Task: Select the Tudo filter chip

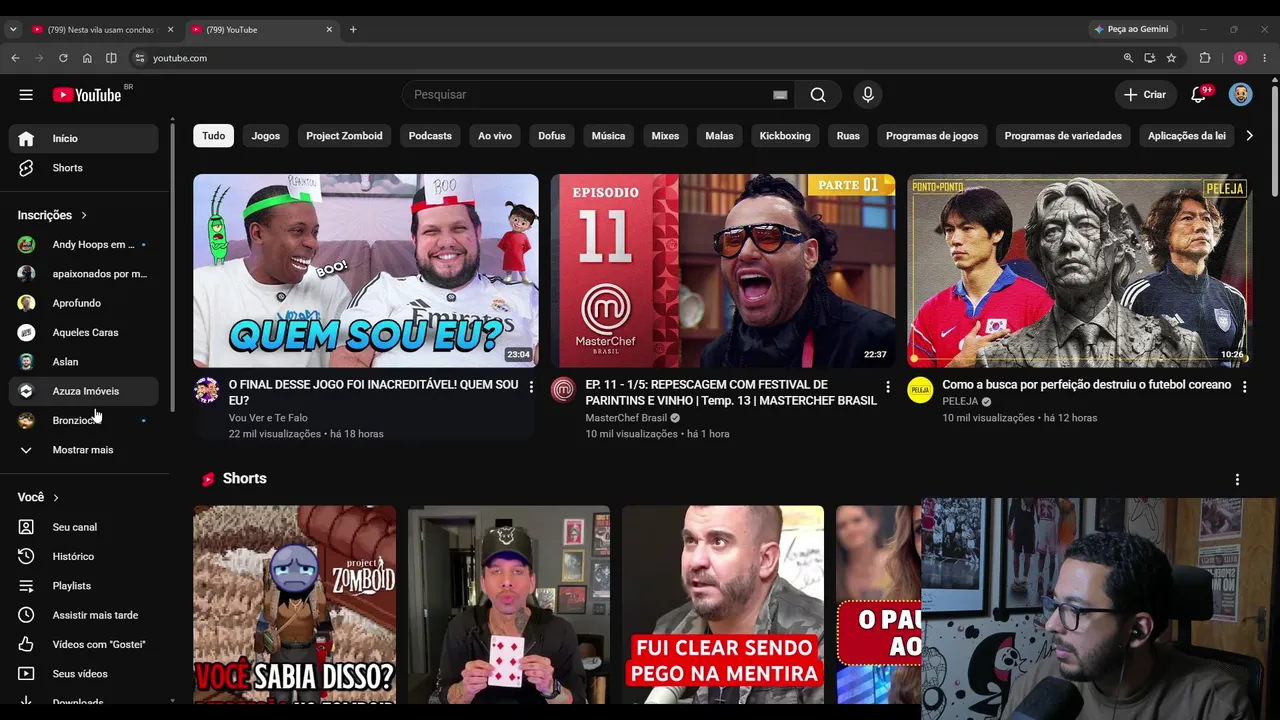Action: coord(214,136)
